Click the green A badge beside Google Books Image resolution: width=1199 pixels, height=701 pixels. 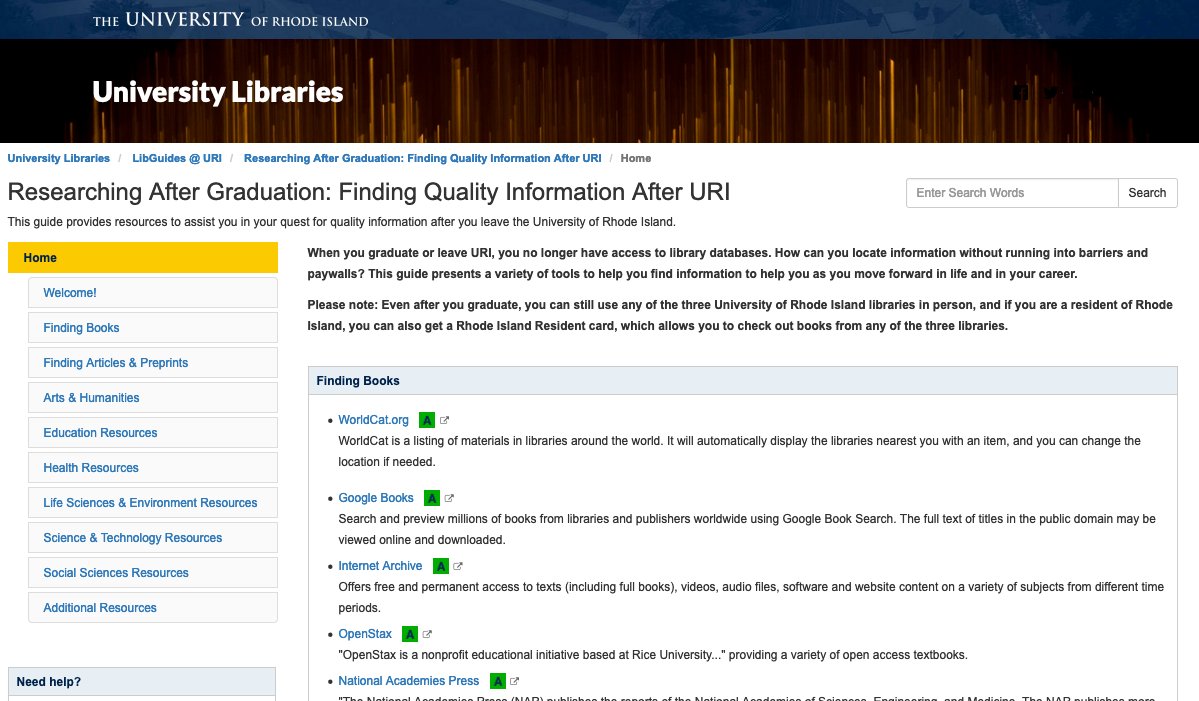coord(432,498)
